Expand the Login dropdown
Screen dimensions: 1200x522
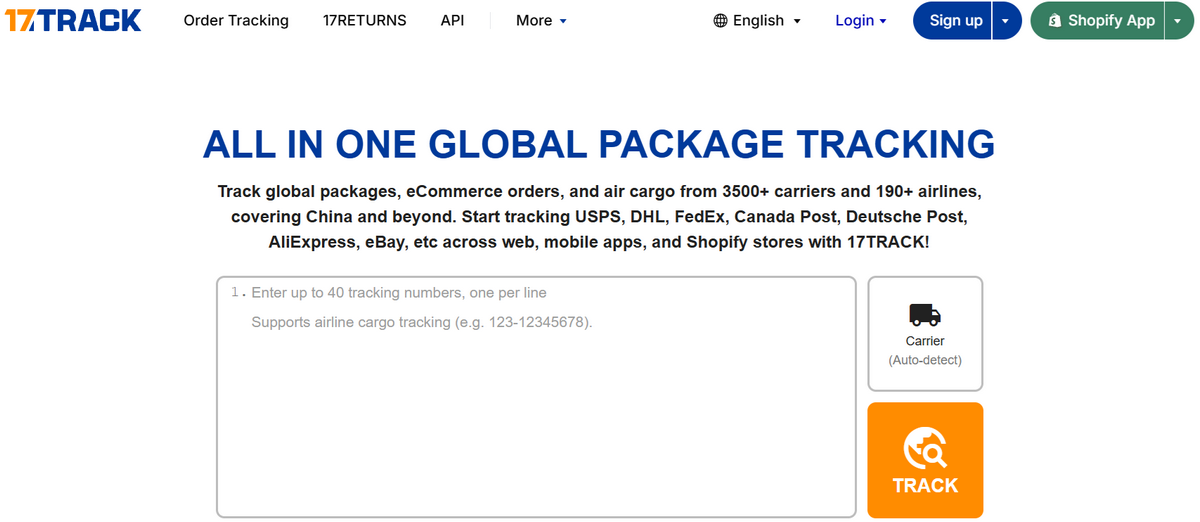(861, 21)
